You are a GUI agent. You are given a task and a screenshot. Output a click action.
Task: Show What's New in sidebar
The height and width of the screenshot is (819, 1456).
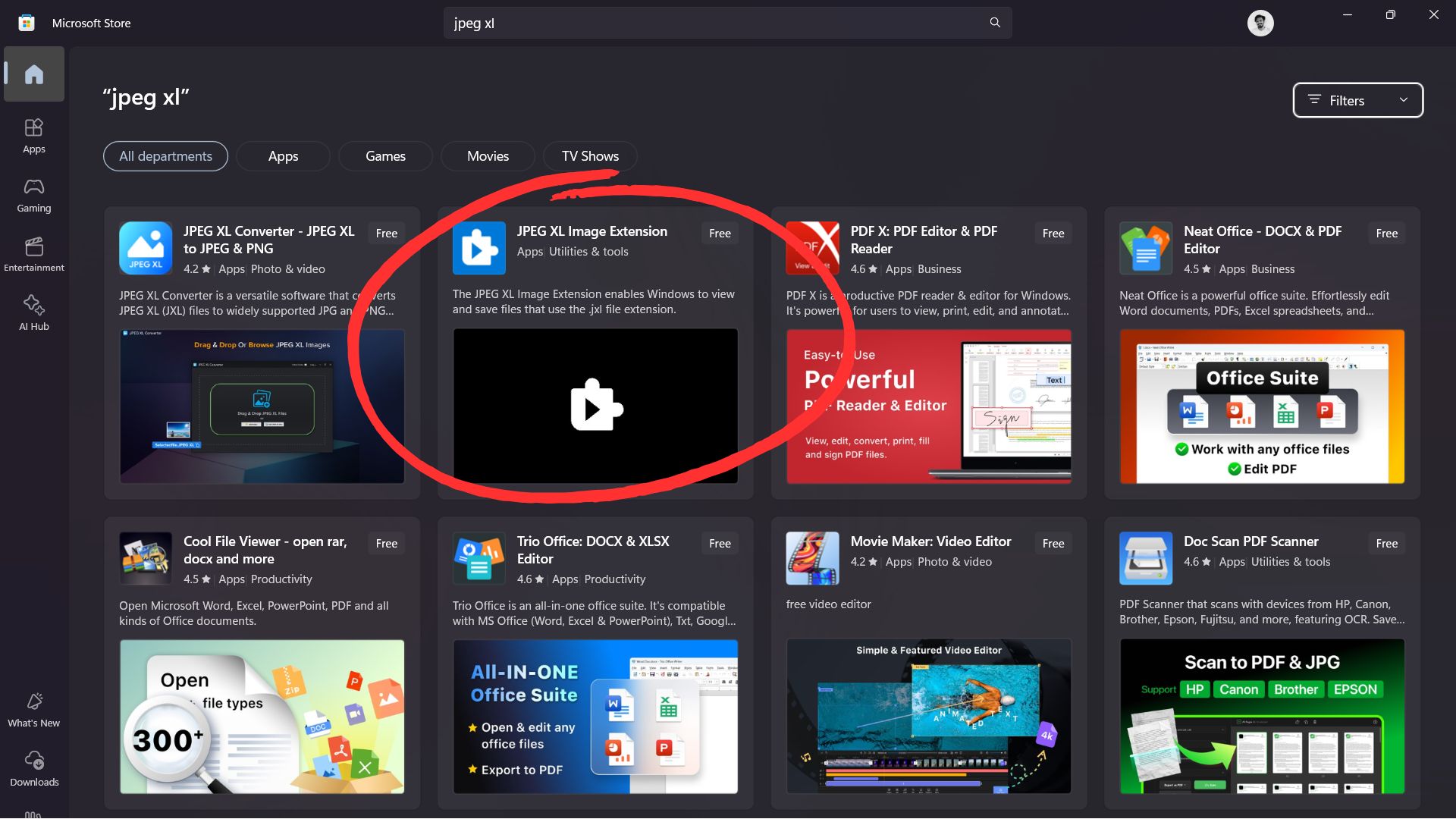(x=34, y=711)
